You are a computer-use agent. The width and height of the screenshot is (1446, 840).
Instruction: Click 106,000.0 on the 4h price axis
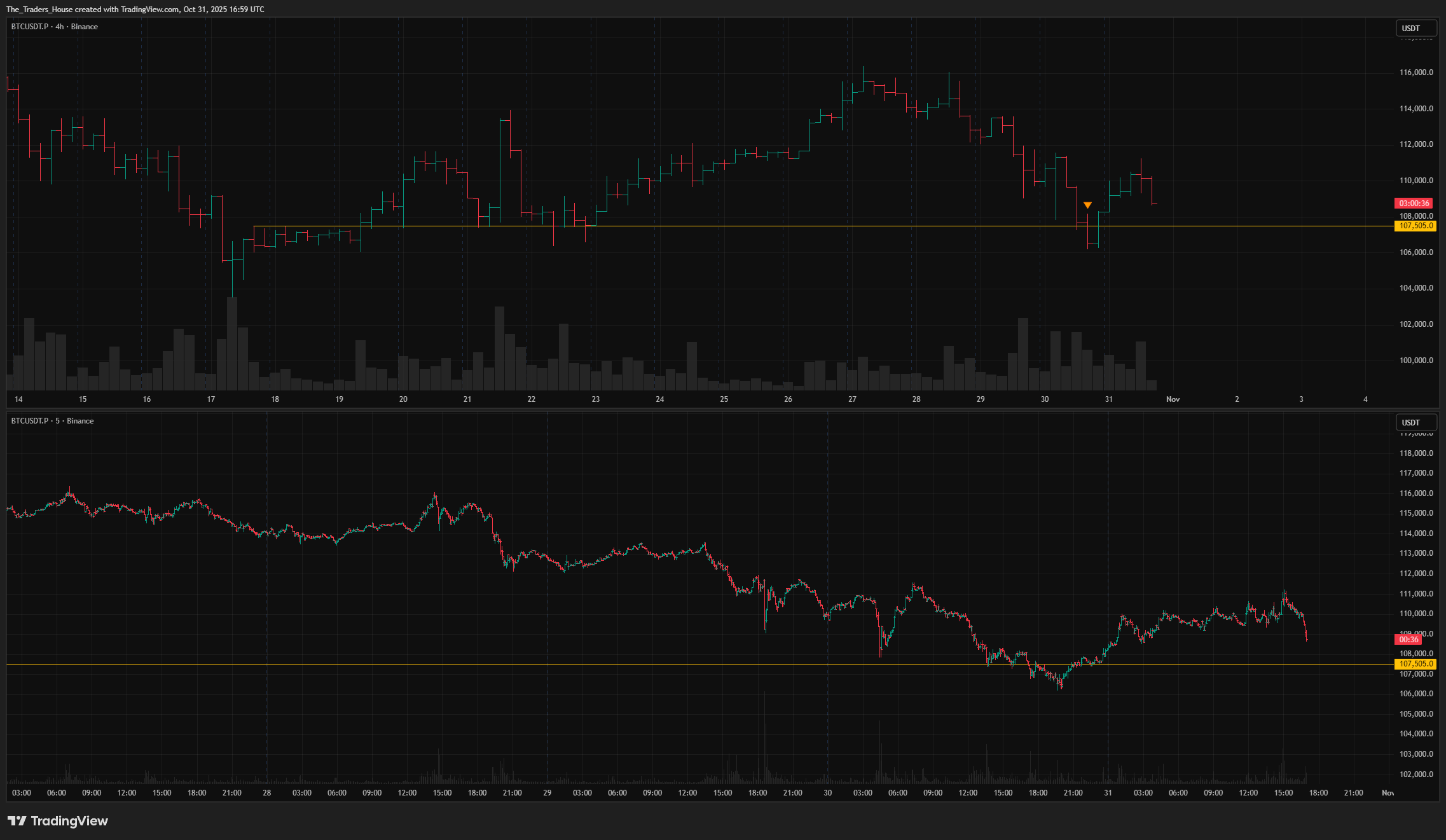point(1416,252)
